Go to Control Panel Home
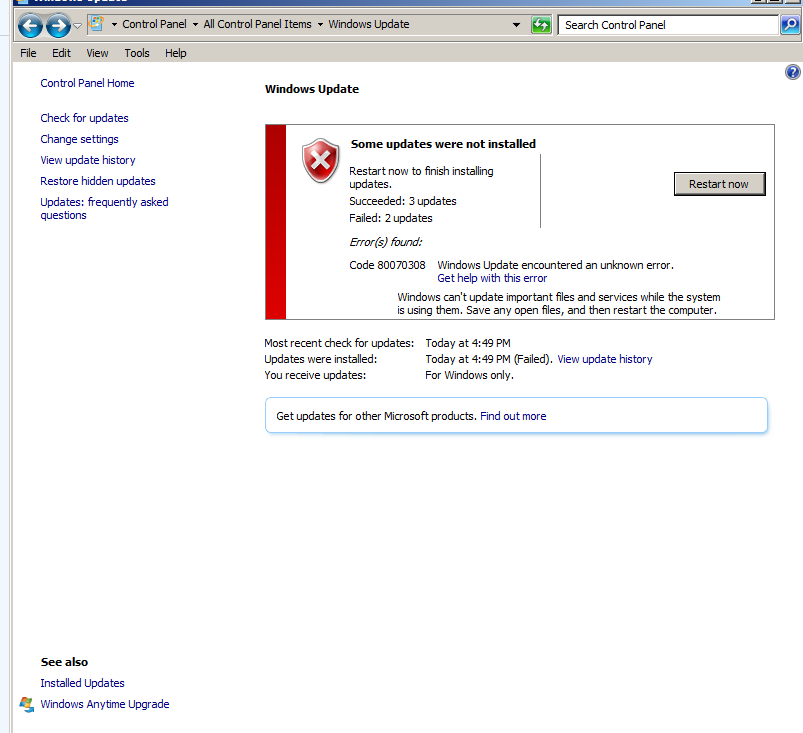This screenshot has width=803, height=733. pyautogui.click(x=87, y=83)
